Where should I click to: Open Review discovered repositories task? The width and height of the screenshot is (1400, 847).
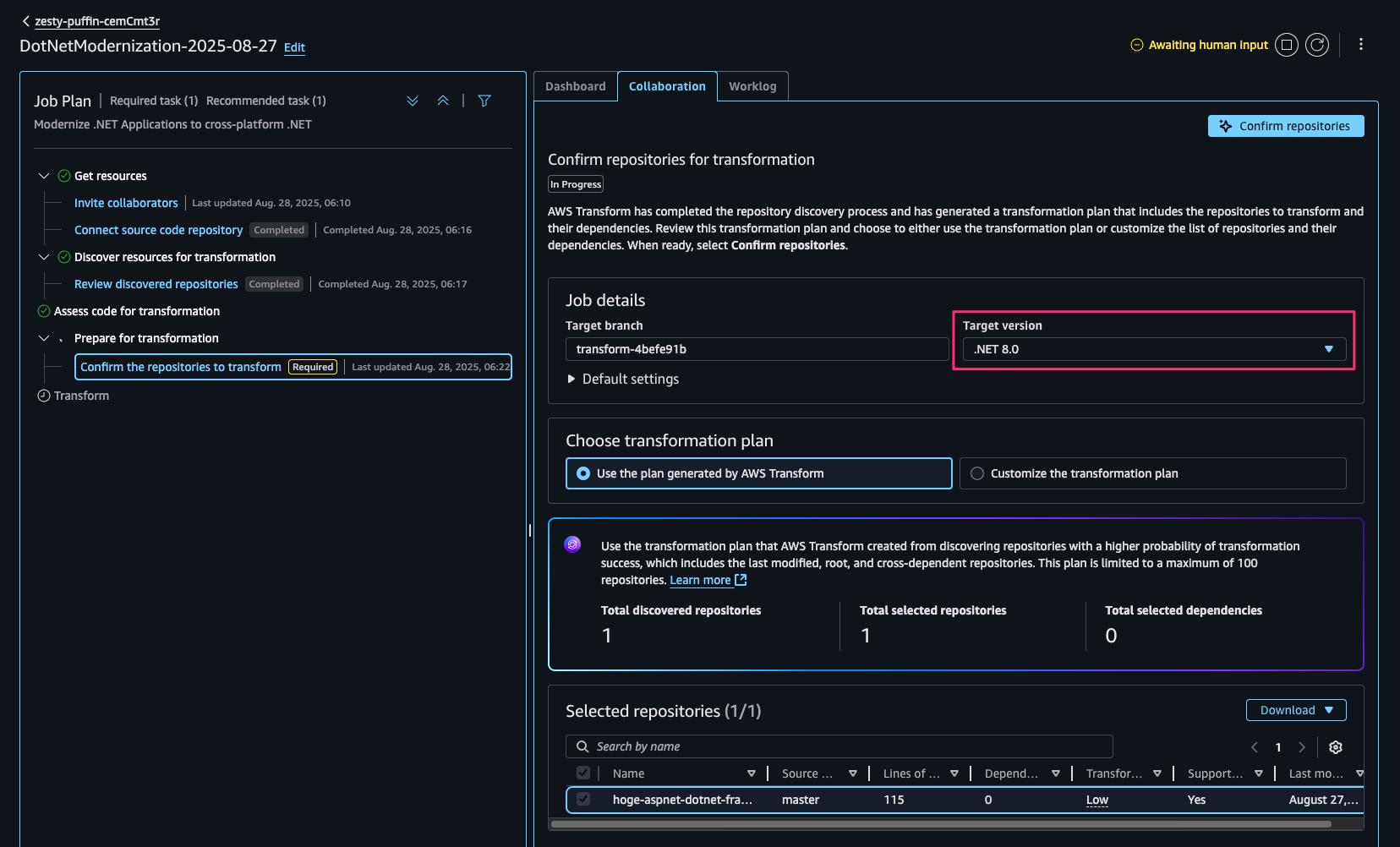pyautogui.click(x=156, y=284)
